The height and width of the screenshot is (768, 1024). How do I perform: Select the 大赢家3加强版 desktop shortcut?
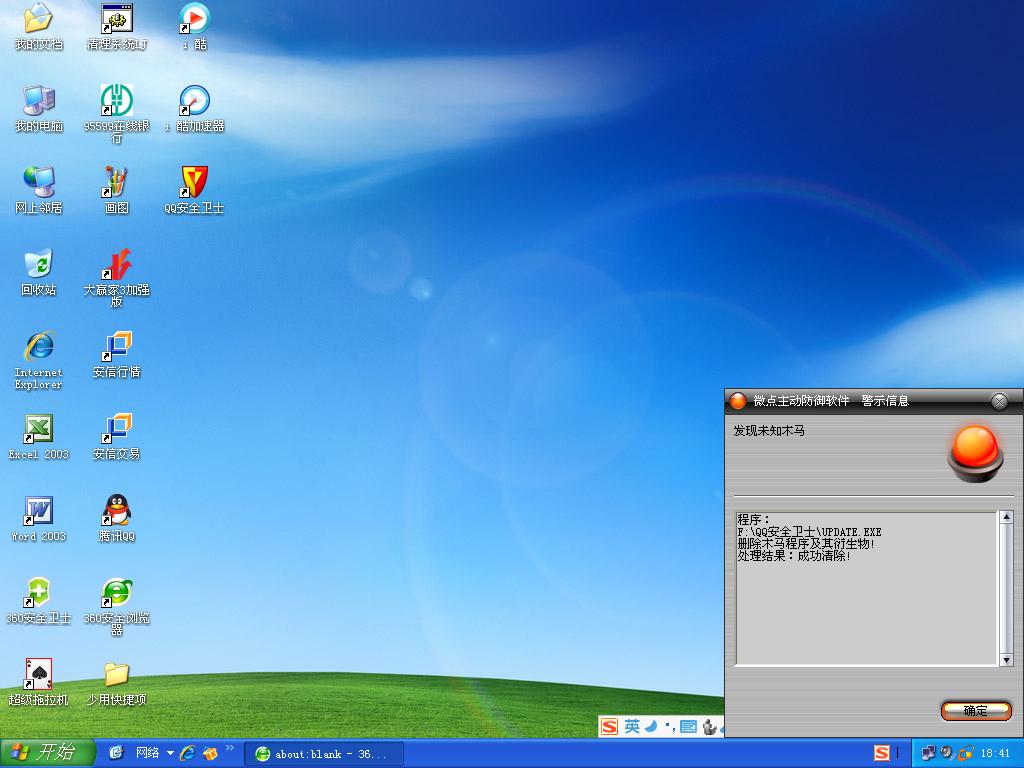coord(117,278)
